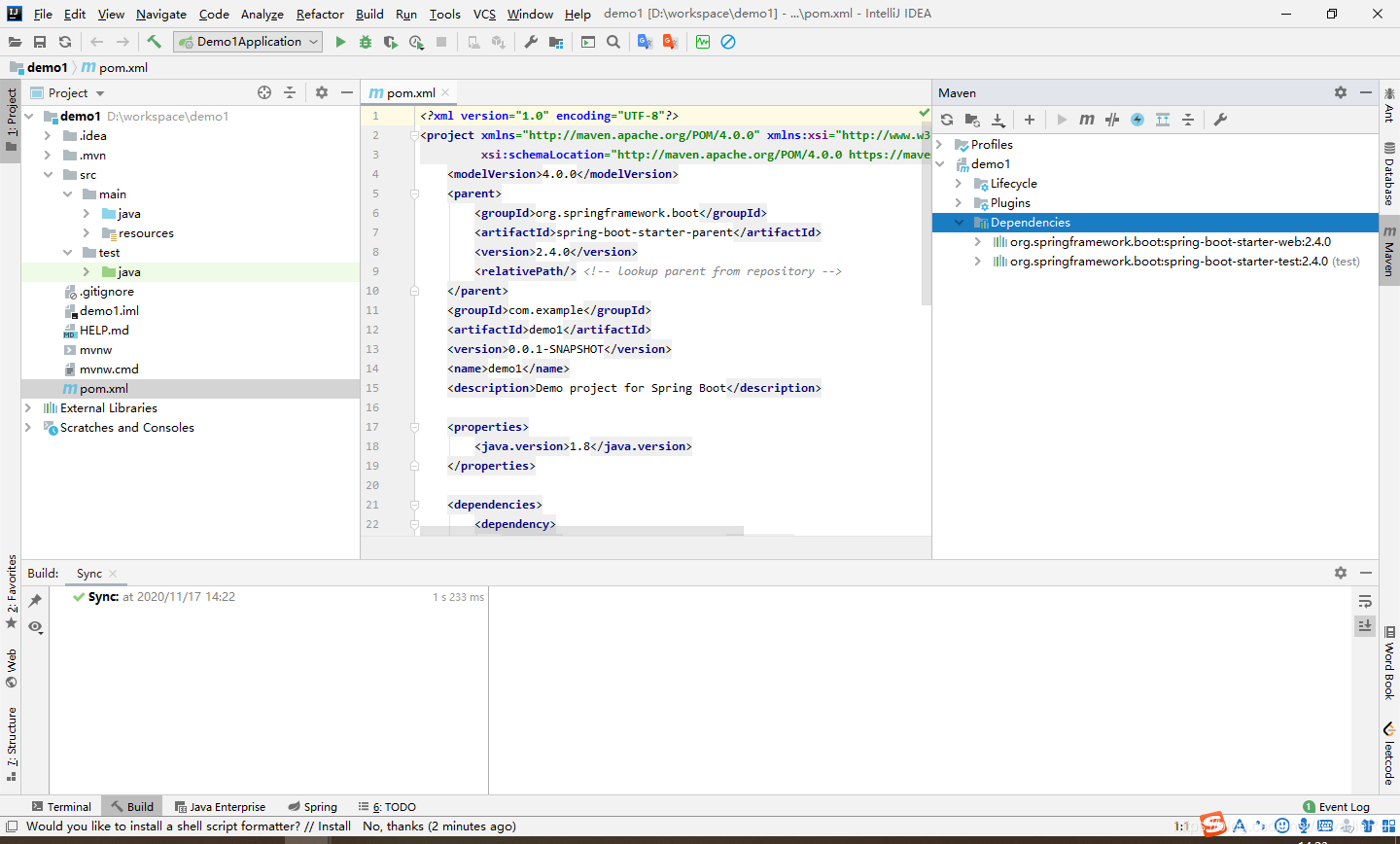Locate opened file with crosshair icon in Project panel

[264, 92]
